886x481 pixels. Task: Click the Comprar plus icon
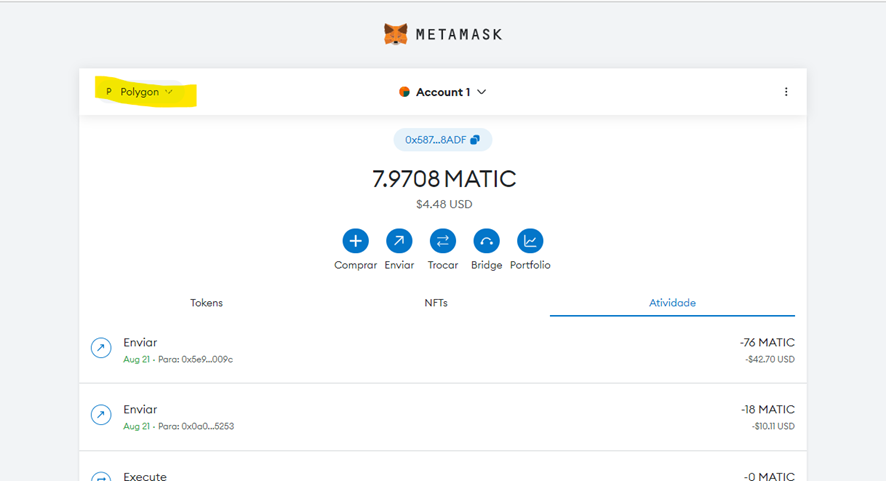[355, 241]
